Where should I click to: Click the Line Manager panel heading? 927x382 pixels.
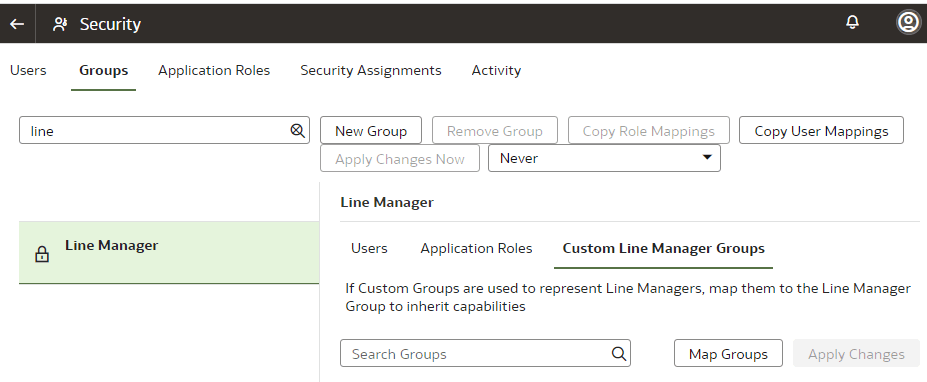point(387,202)
